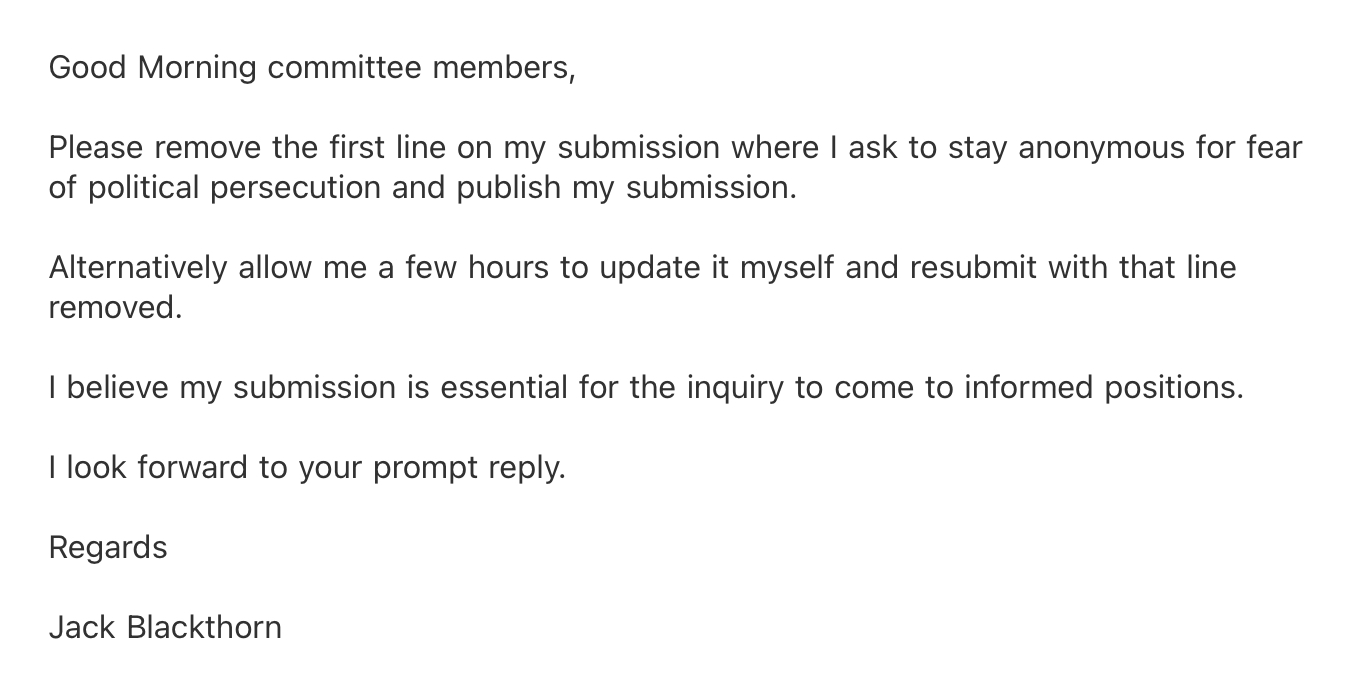Click the word 'removed.' on its own line

[116, 308]
